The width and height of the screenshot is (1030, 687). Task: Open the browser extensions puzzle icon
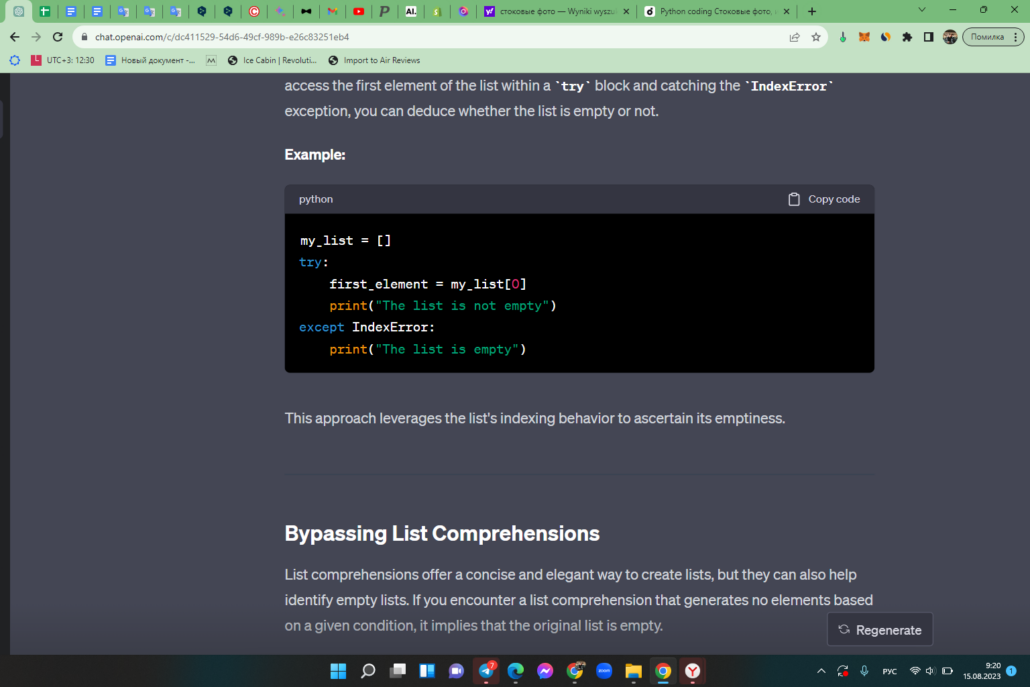(907, 37)
